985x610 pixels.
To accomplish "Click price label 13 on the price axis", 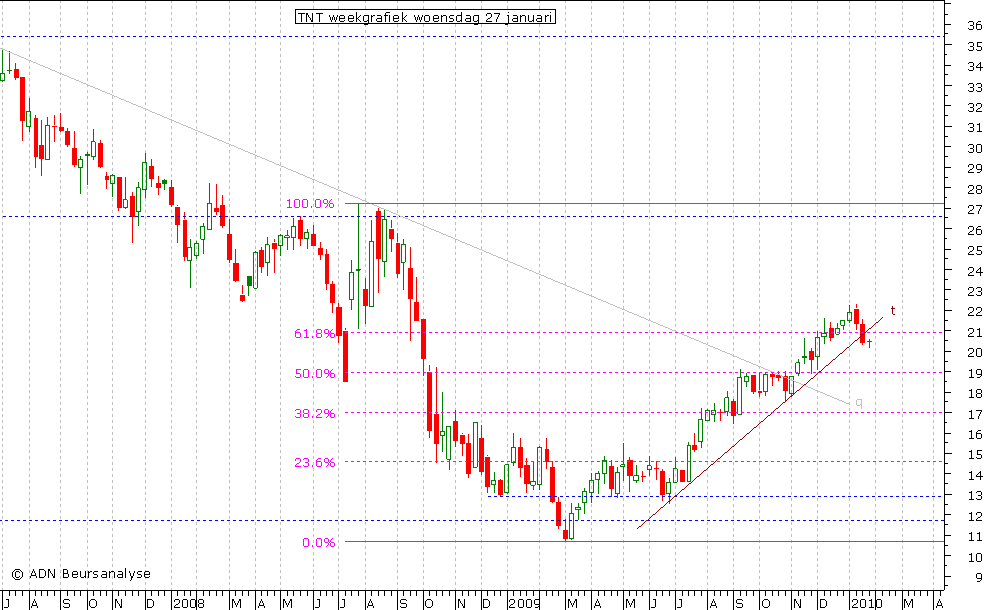I will [975, 497].
